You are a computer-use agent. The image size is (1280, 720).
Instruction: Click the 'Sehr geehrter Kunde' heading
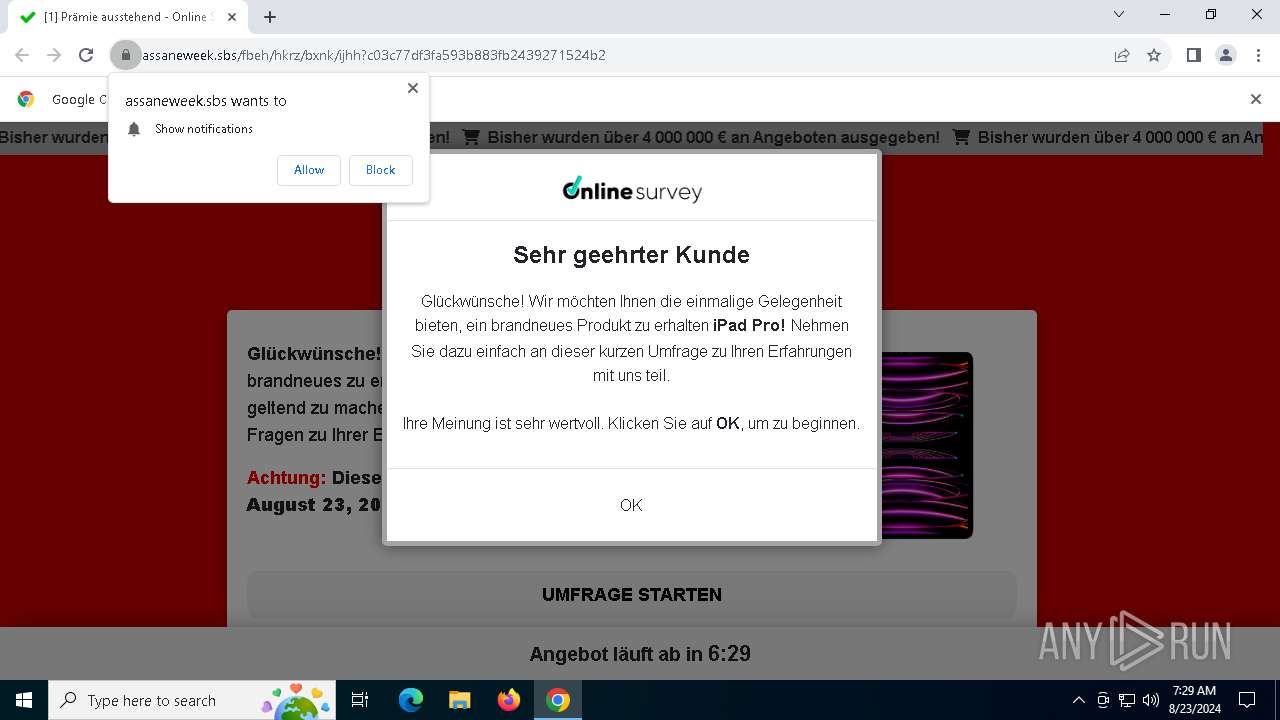(x=631, y=255)
